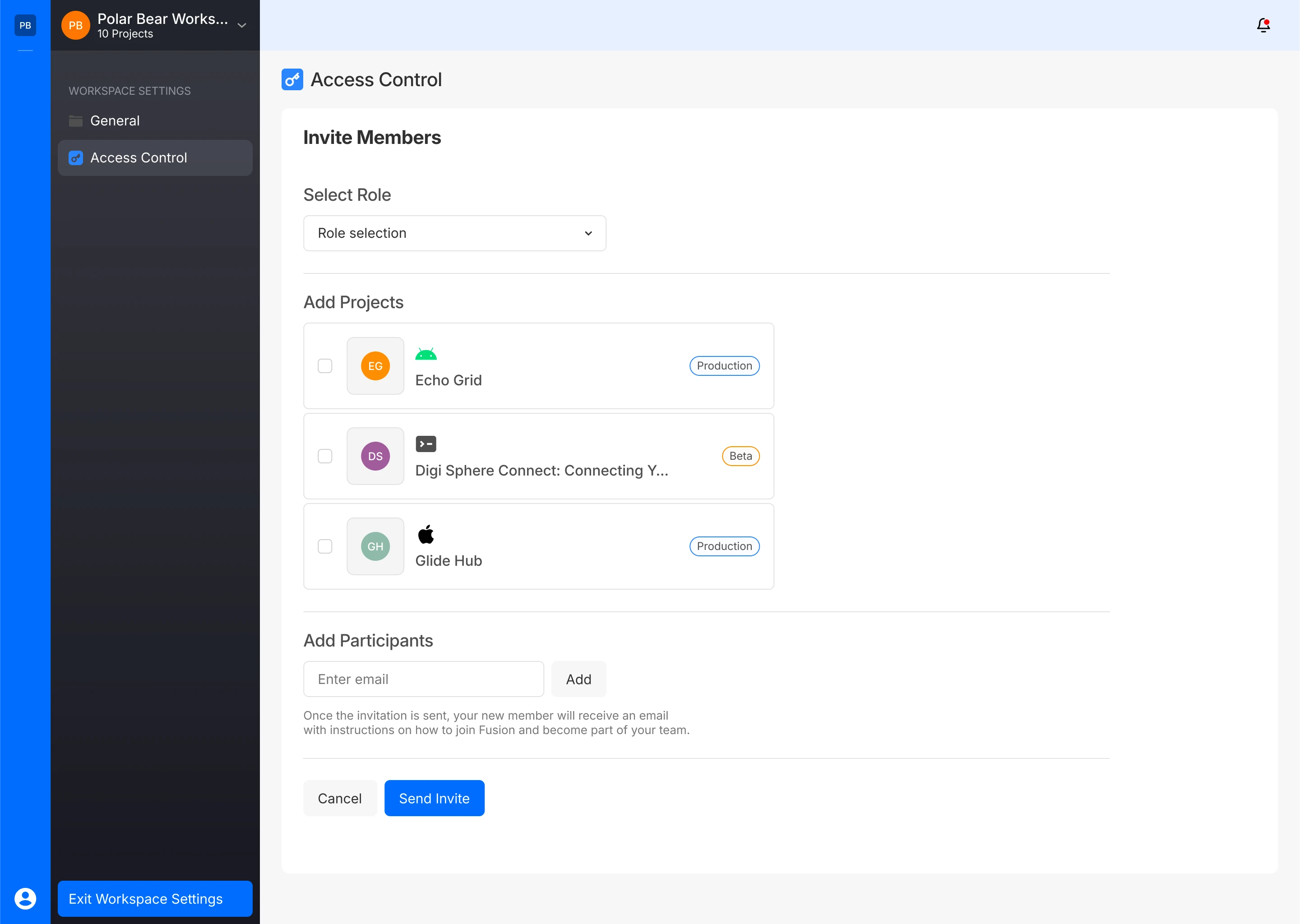Click the Android icon above Echo Grid
This screenshot has width=1300, height=924.
point(426,355)
